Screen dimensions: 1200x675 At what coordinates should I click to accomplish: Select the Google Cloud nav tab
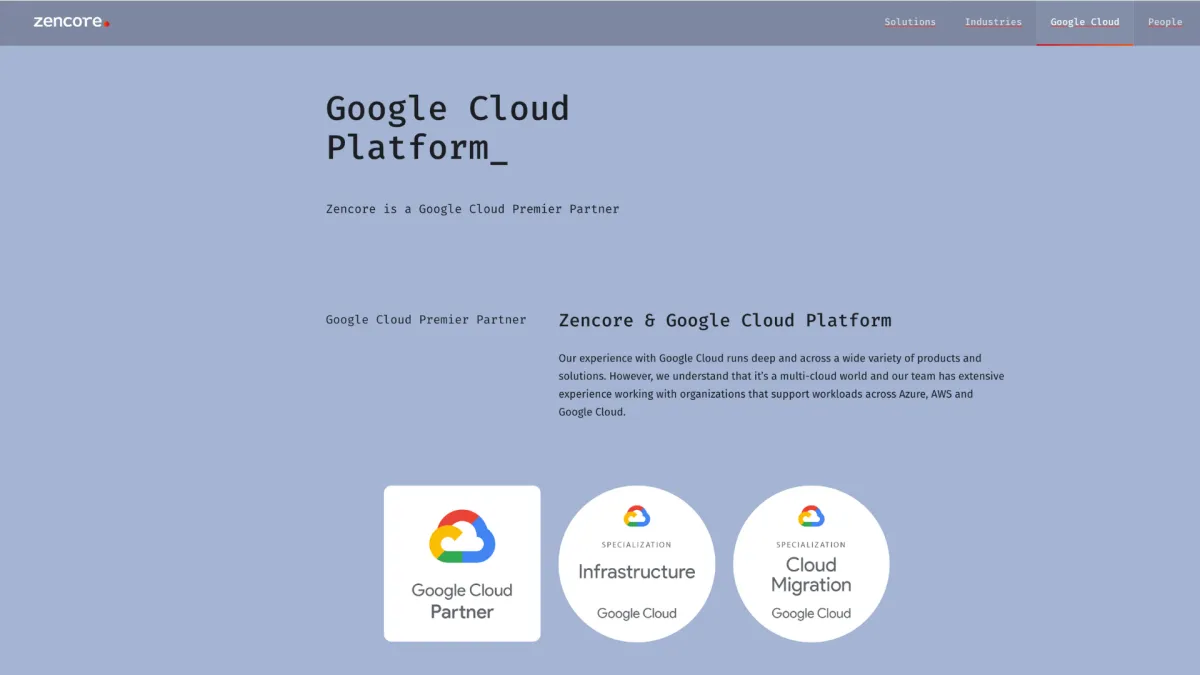pos(1085,22)
